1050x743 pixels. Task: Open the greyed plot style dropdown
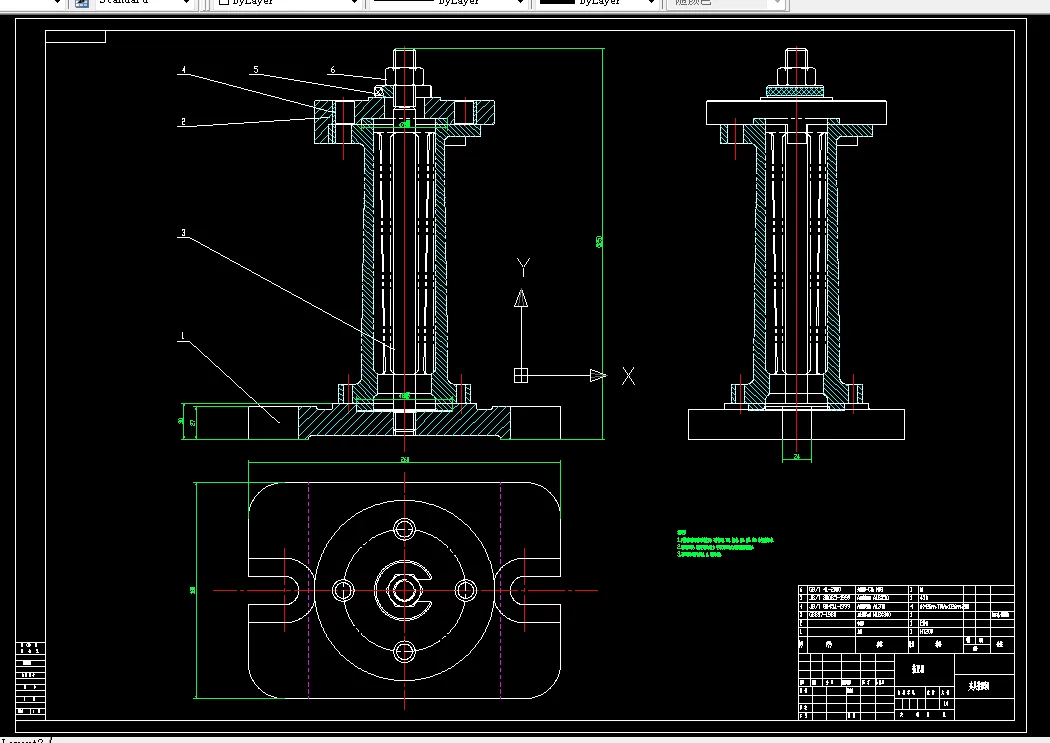coord(726,3)
